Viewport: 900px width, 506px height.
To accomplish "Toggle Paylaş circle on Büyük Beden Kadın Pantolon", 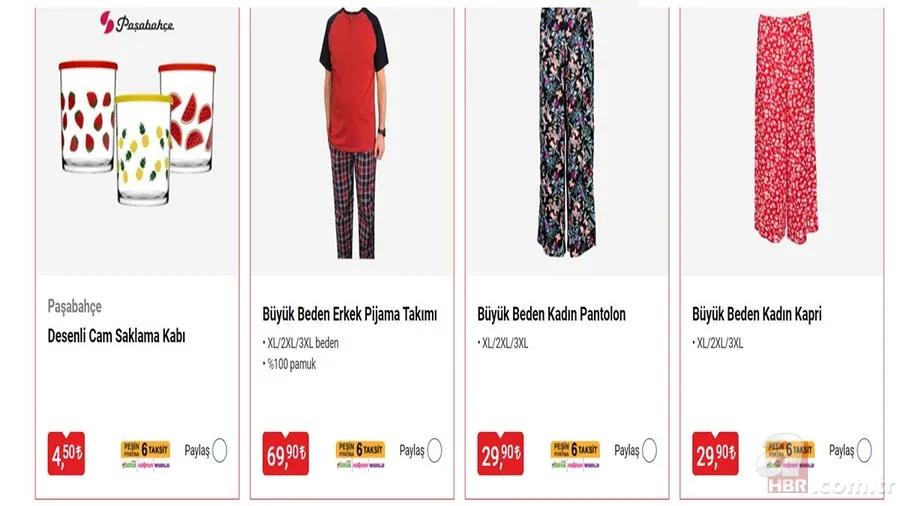I will tap(649, 450).
